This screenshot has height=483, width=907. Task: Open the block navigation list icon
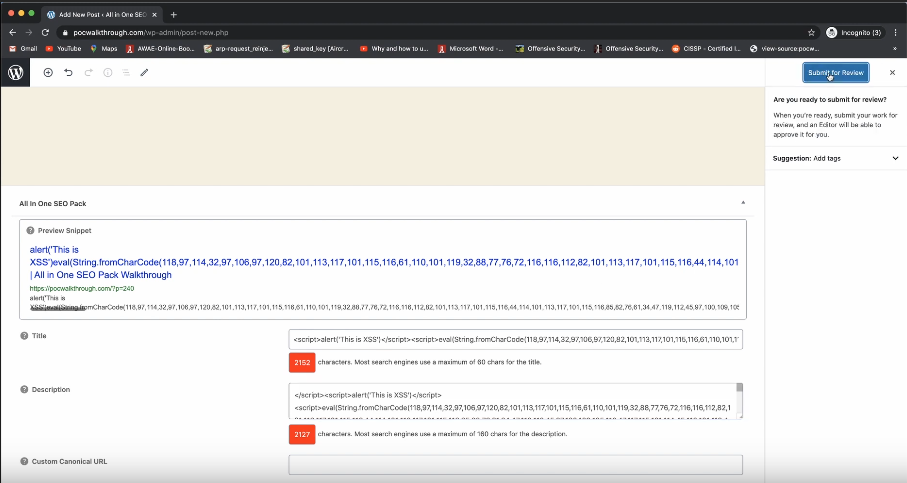tap(126, 73)
